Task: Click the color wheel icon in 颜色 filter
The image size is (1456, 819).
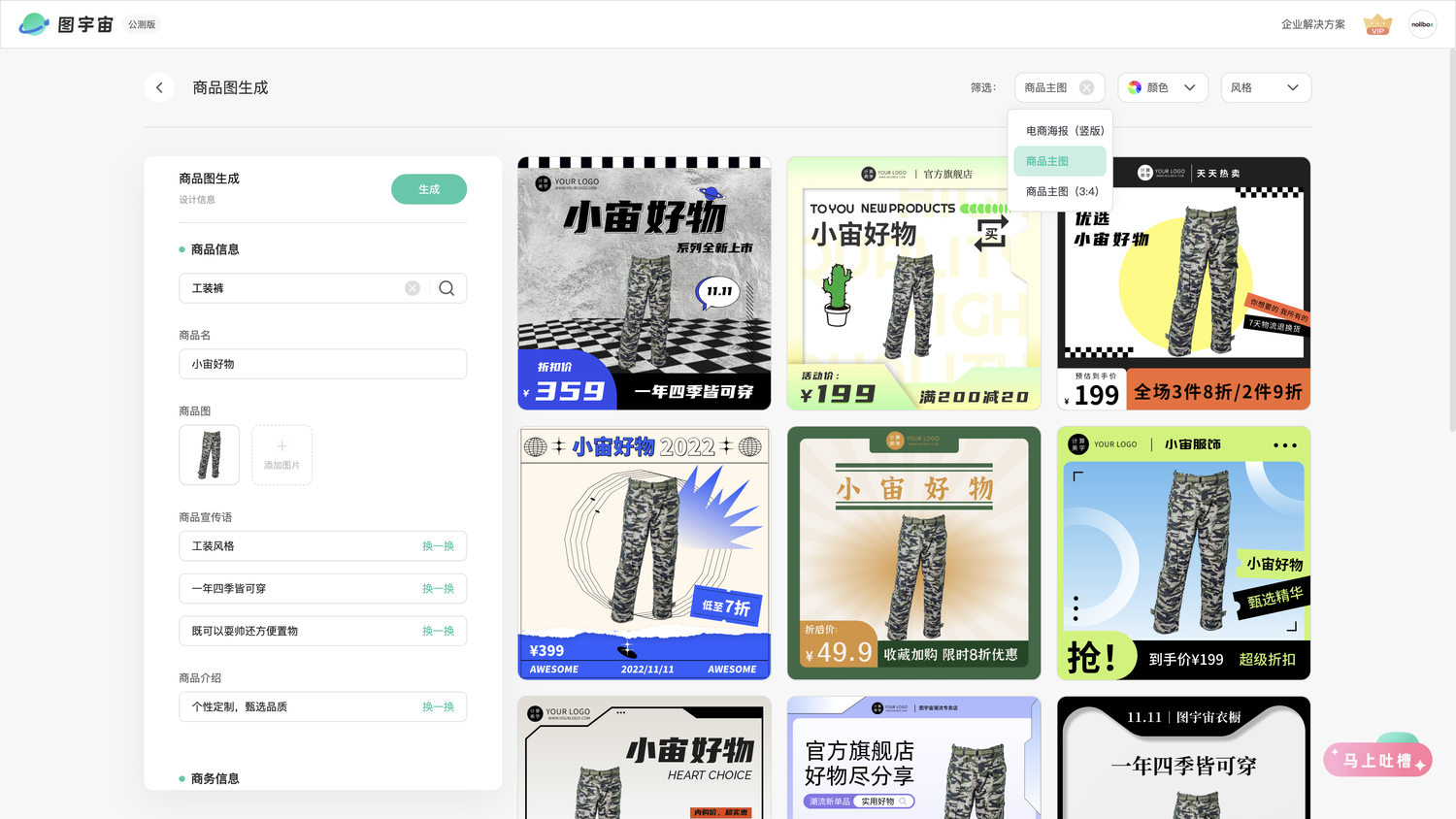Action: (1135, 87)
